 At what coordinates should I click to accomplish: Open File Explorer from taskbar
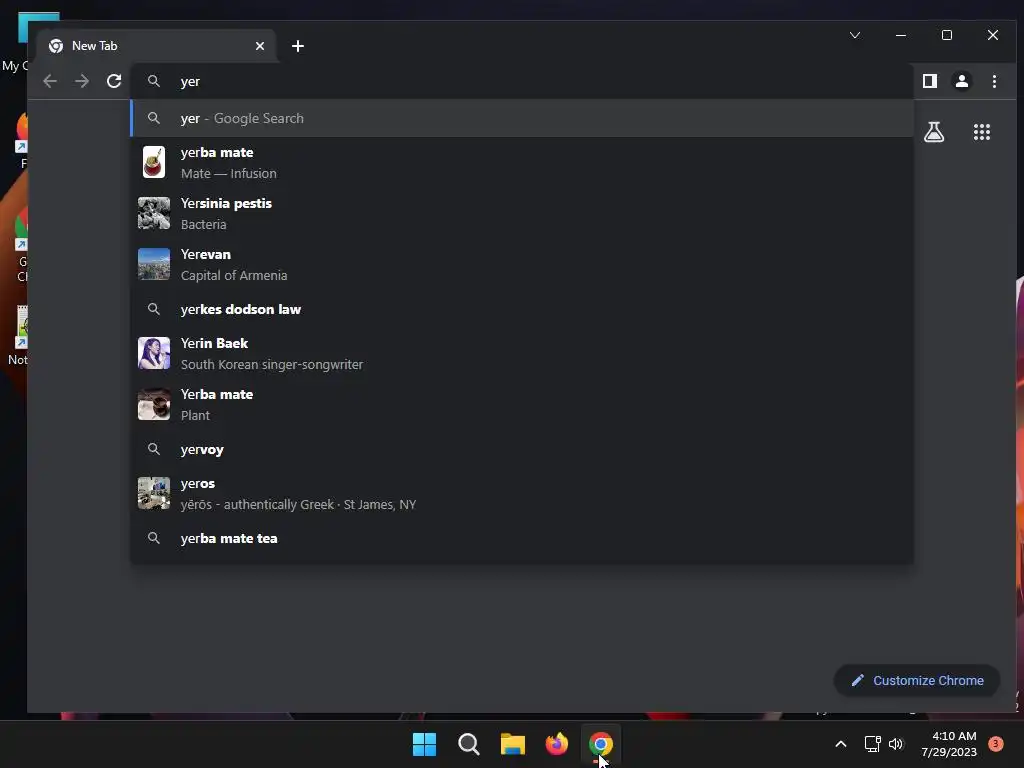[513, 744]
